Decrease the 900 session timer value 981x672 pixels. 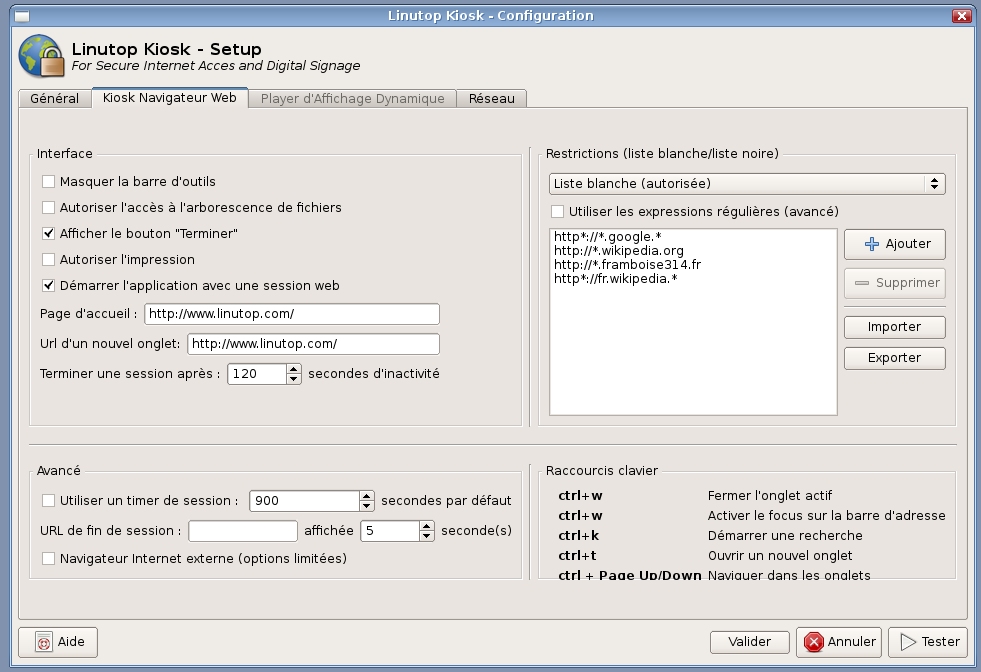click(367, 506)
